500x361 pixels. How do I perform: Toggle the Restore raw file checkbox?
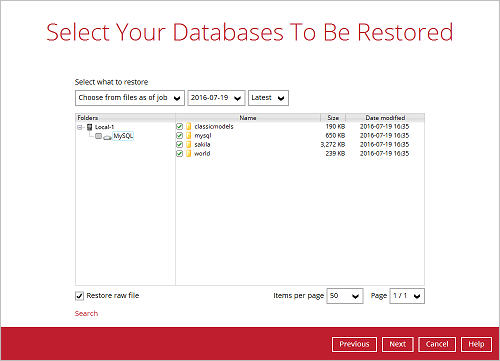[79, 296]
